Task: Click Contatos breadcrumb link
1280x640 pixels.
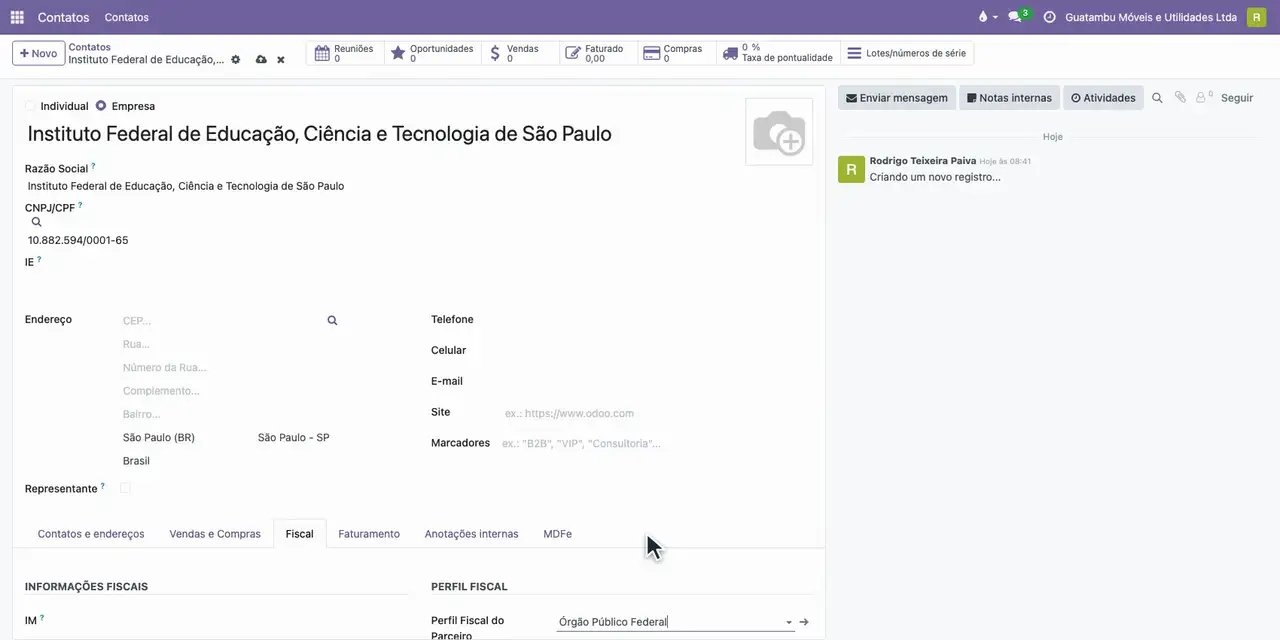Action: [x=89, y=47]
